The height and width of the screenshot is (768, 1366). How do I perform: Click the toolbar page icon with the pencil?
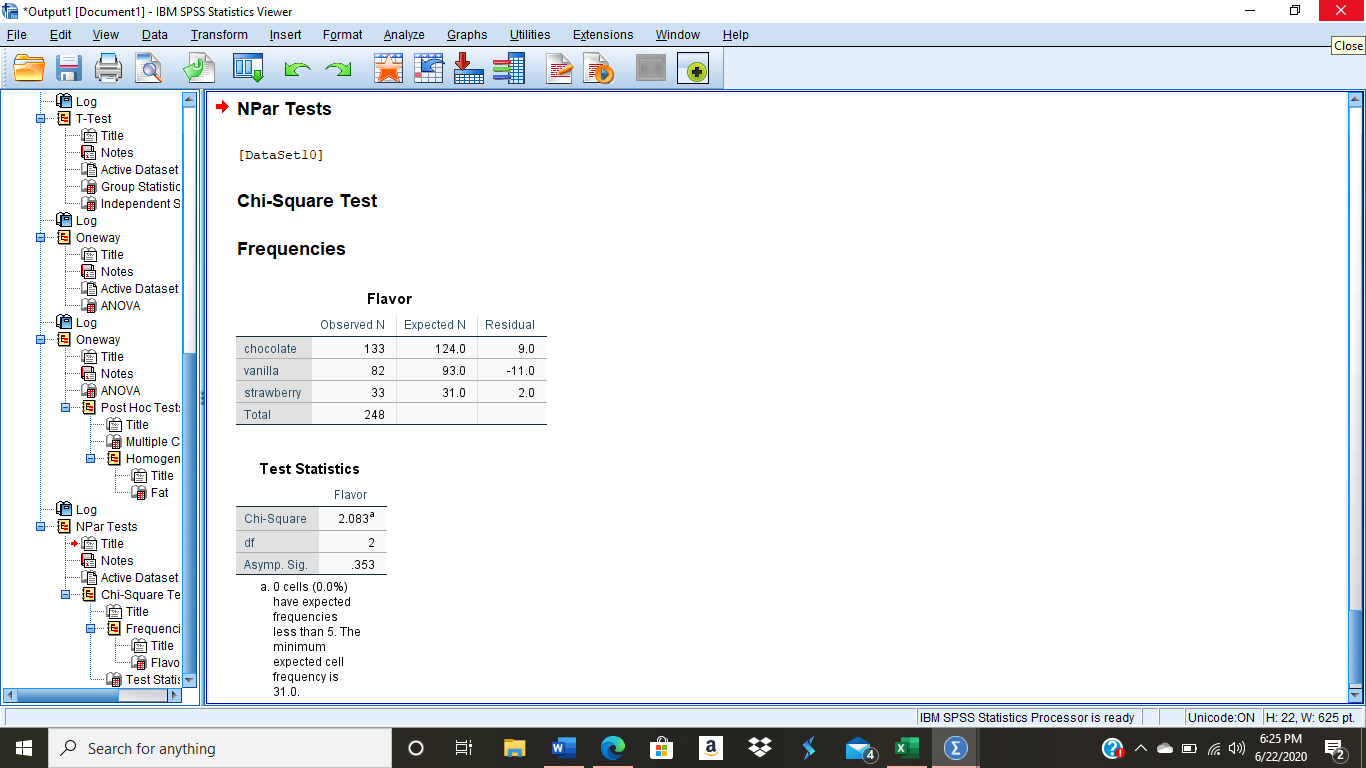click(559, 68)
